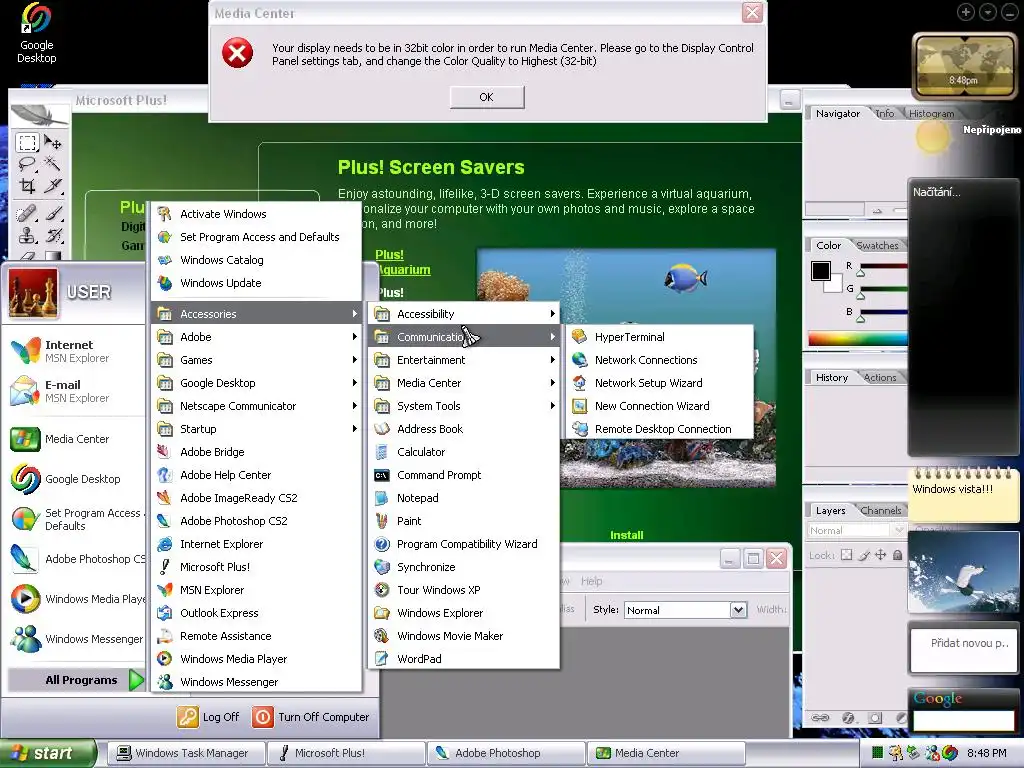Viewport: 1024px width, 768px height.
Task: Expand the Adobe program folder
Action: point(257,337)
